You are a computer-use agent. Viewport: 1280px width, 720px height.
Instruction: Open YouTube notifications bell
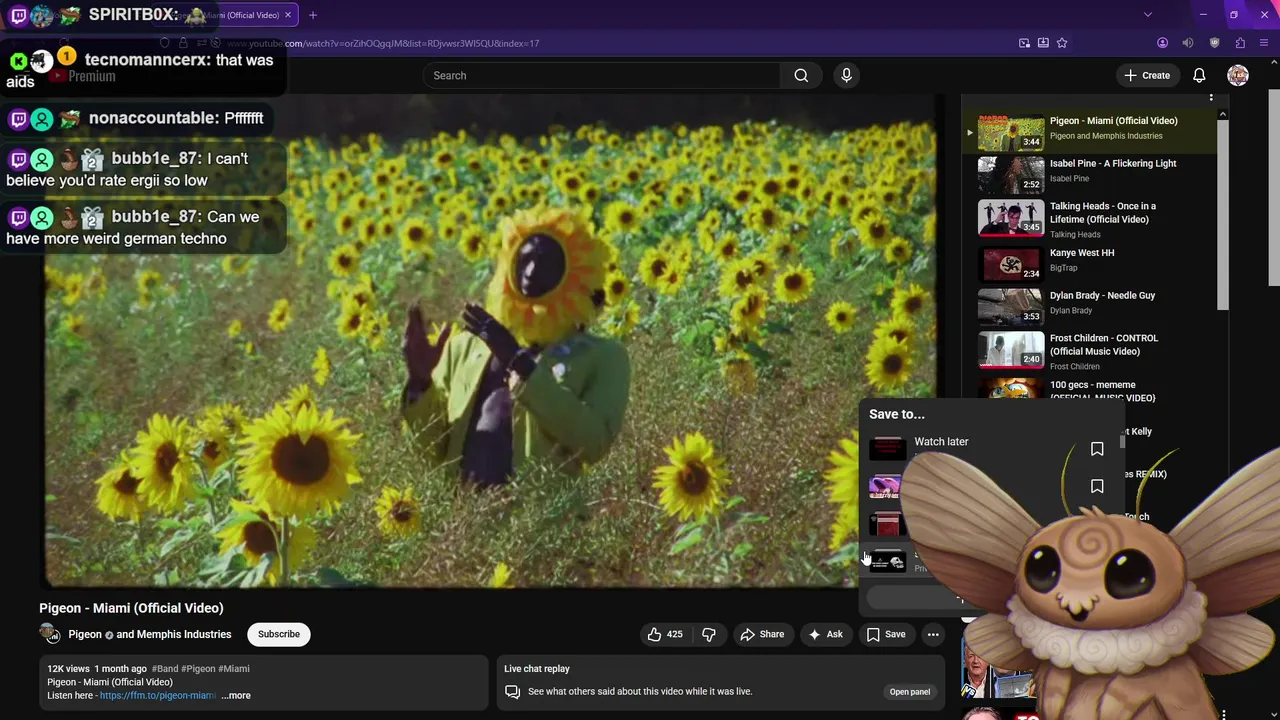pos(1199,75)
